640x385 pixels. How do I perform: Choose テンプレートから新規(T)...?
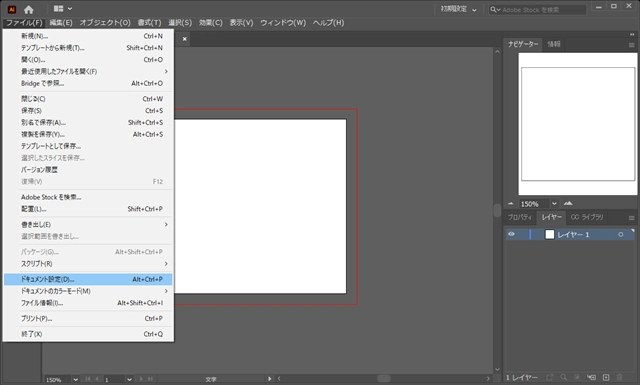pos(88,48)
